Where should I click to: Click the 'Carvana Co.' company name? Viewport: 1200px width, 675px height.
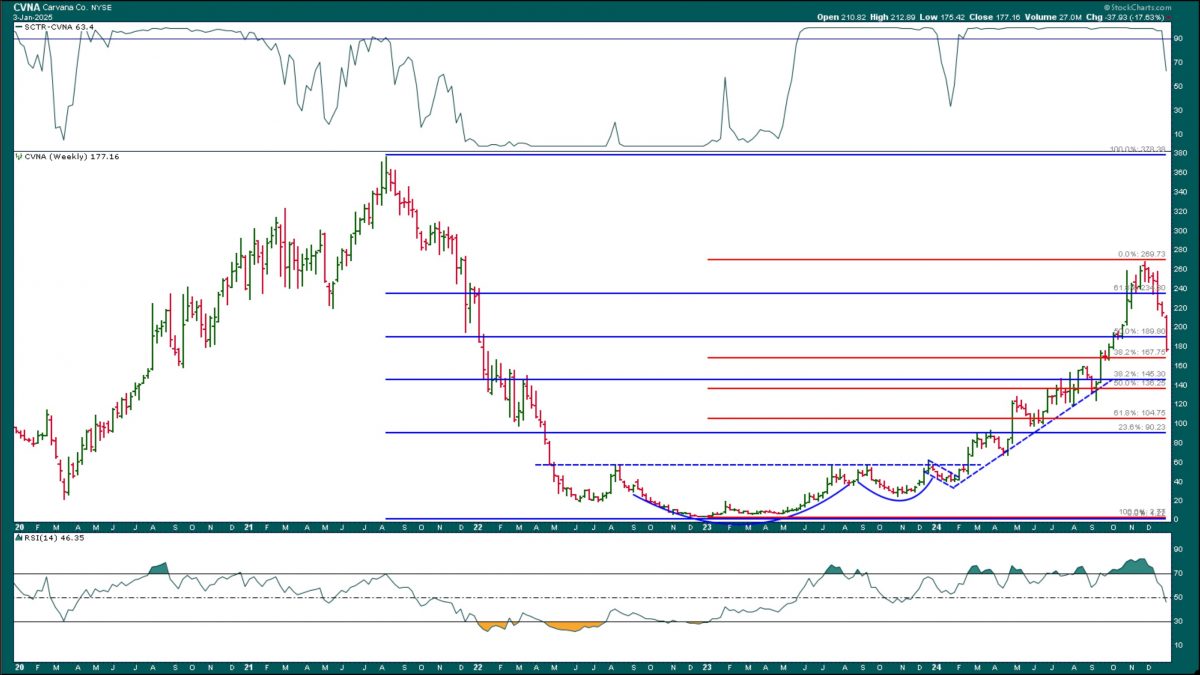66,6
